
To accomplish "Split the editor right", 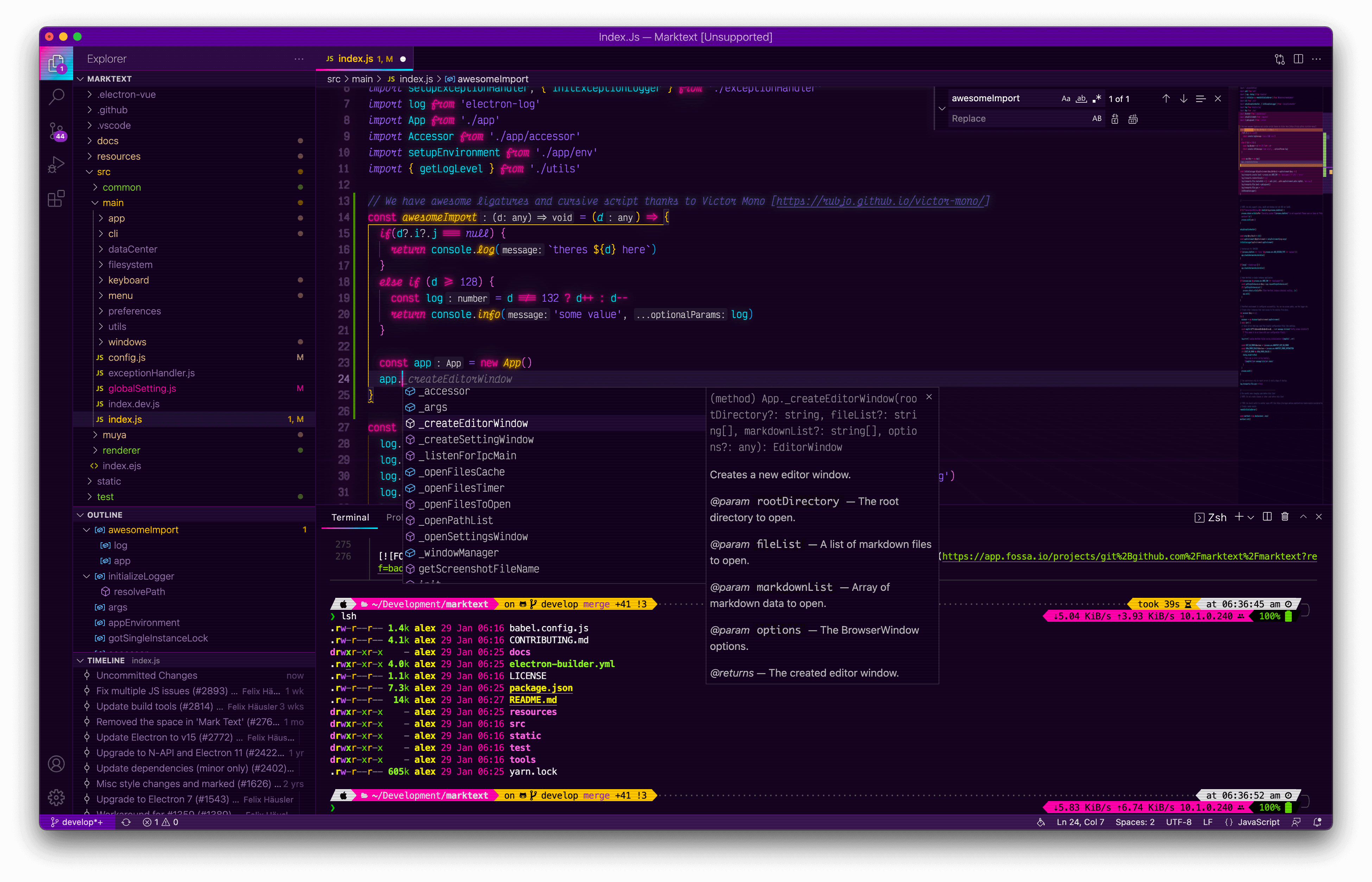I will point(1298,59).
